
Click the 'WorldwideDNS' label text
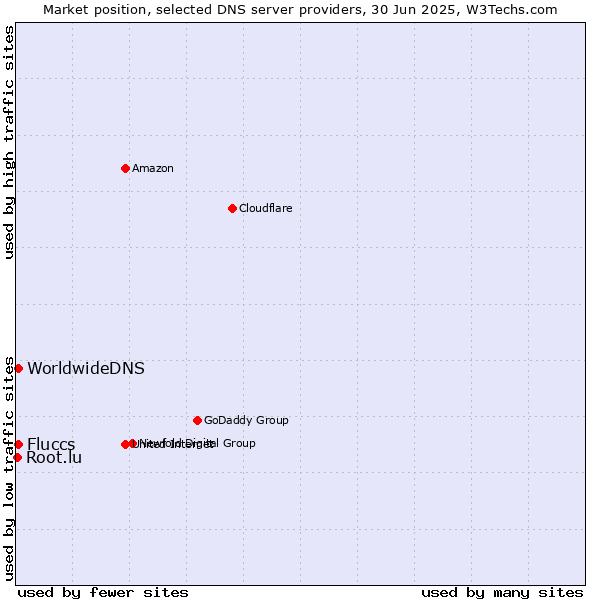pyautogui.click(x=86, y=368)
